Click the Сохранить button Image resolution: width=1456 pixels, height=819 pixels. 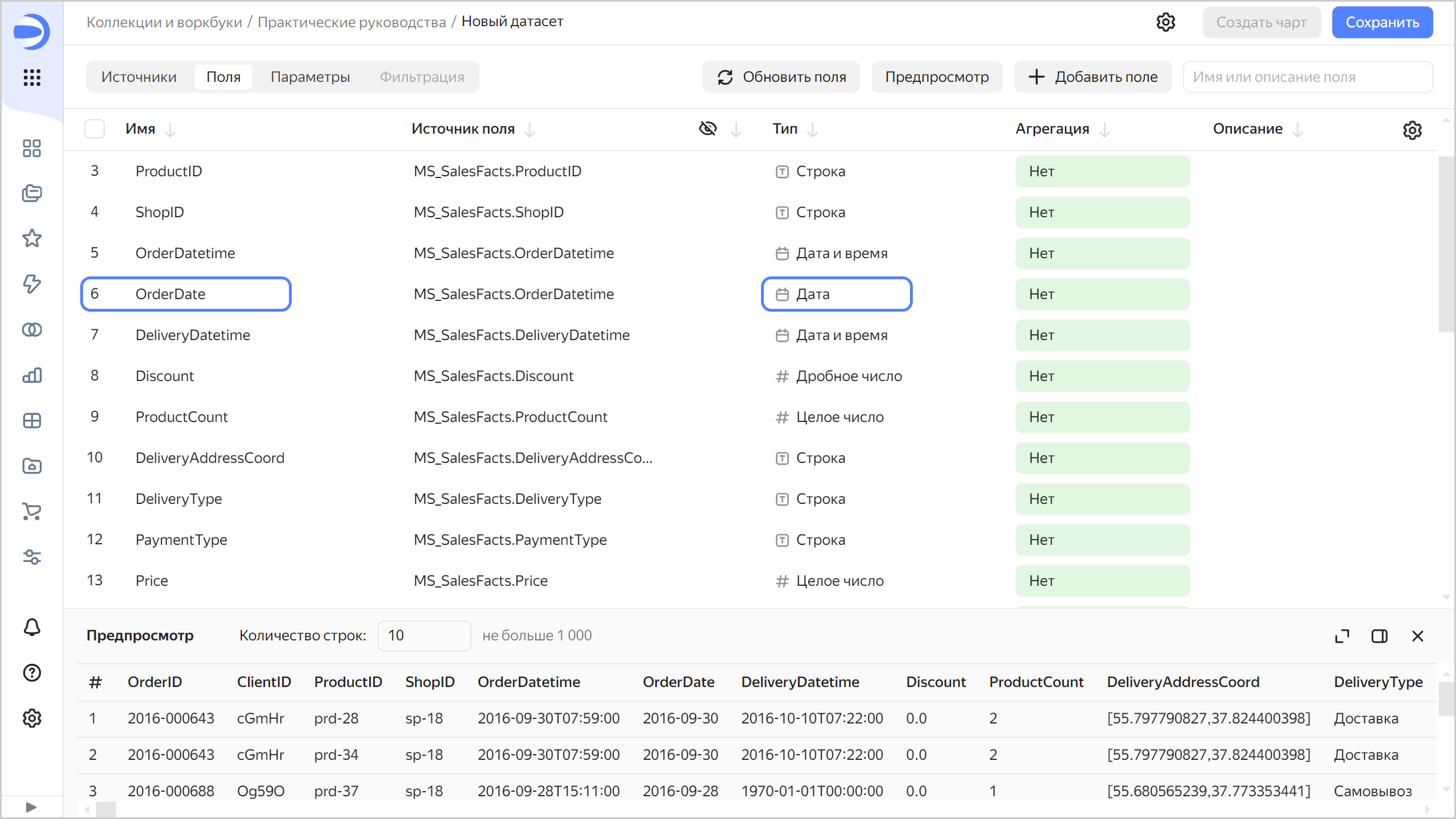(x=1381, y=22)
